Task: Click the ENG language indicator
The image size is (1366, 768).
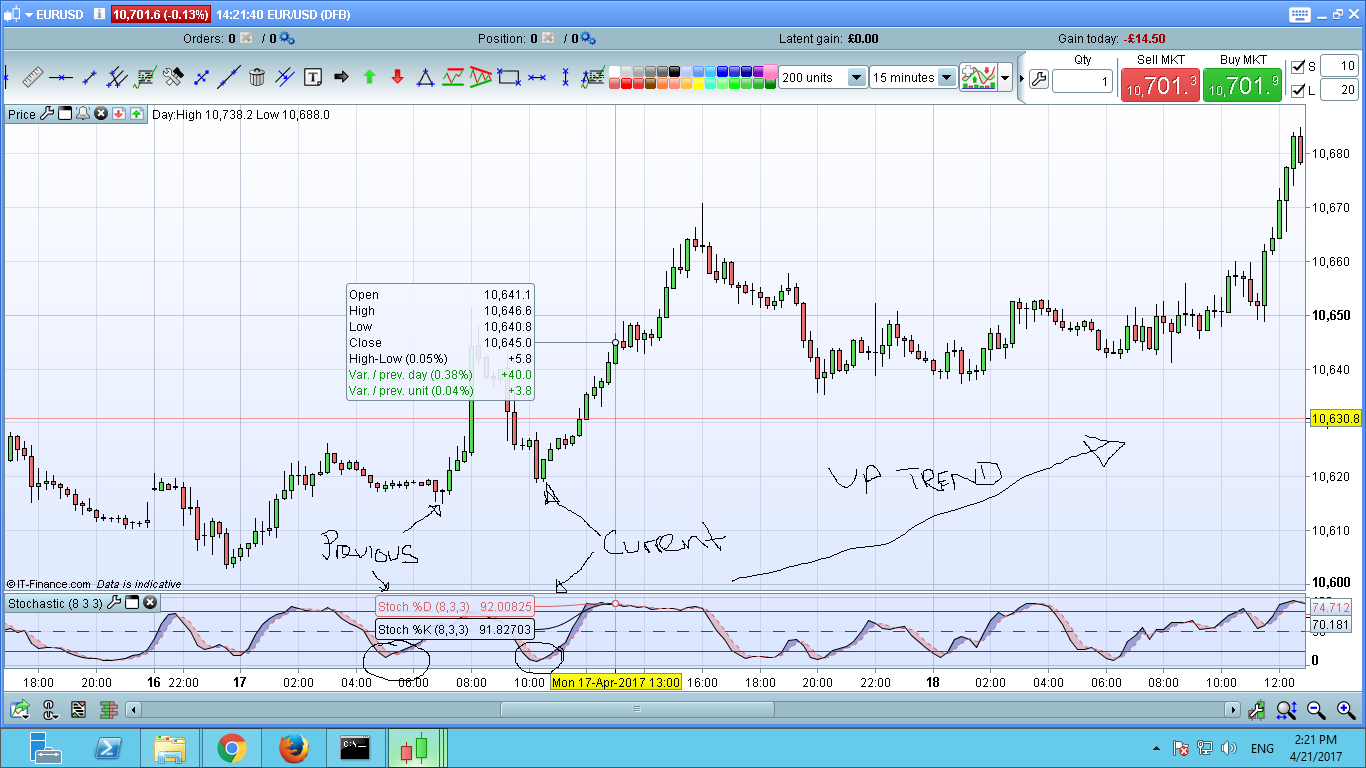Action: 1262,748
